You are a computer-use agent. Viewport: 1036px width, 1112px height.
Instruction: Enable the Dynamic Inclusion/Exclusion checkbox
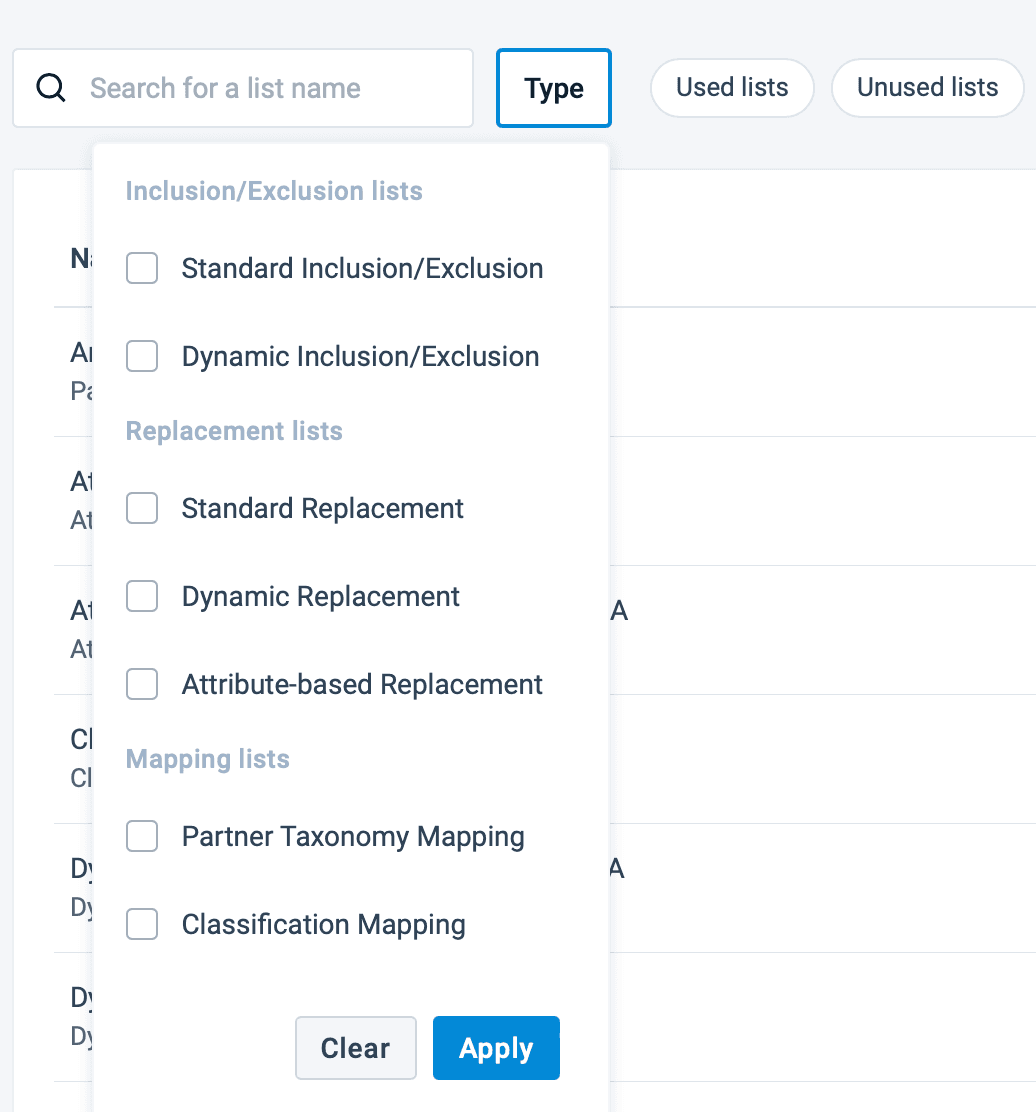(142, 356)
